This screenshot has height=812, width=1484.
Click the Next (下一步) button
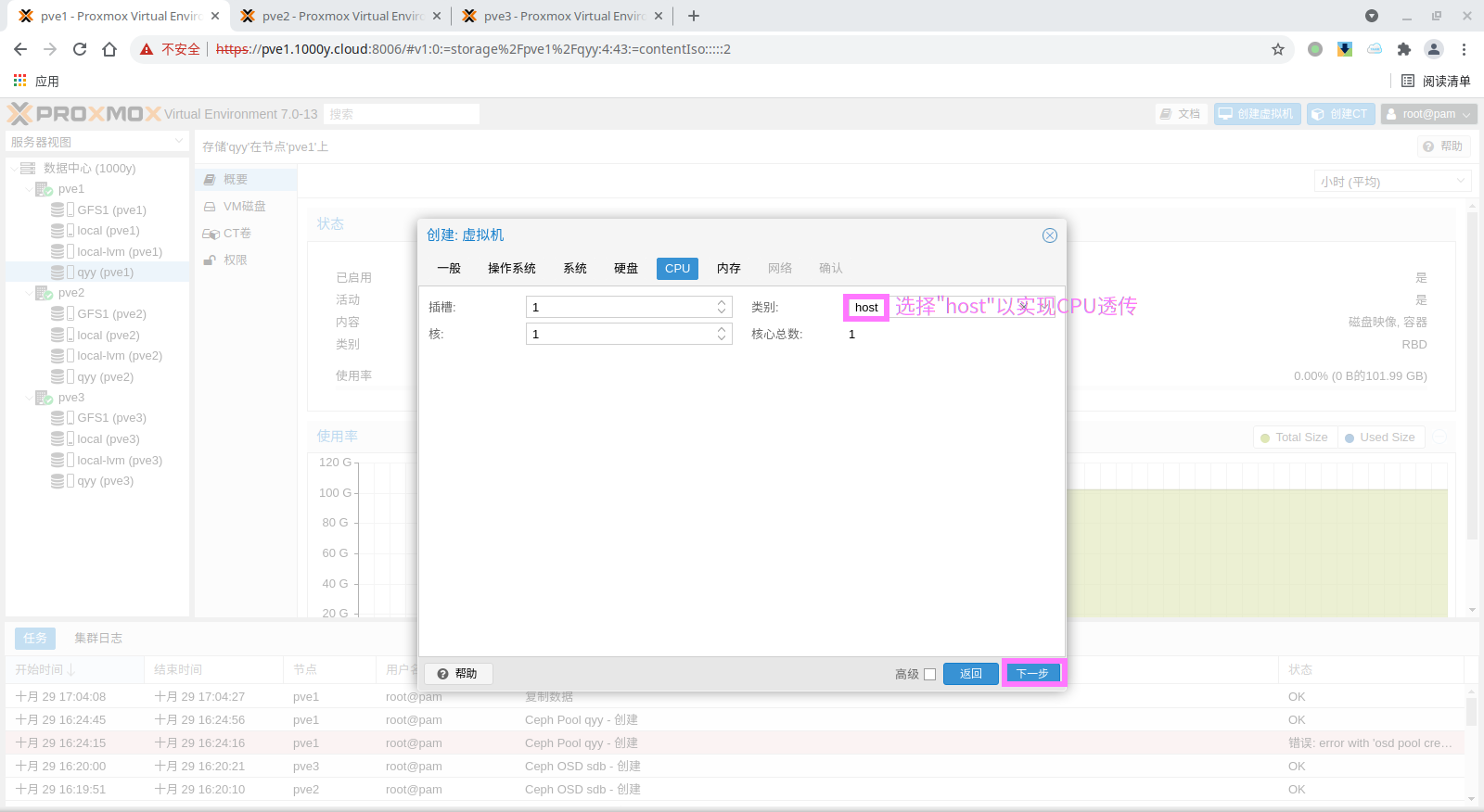pos(1032,673)
